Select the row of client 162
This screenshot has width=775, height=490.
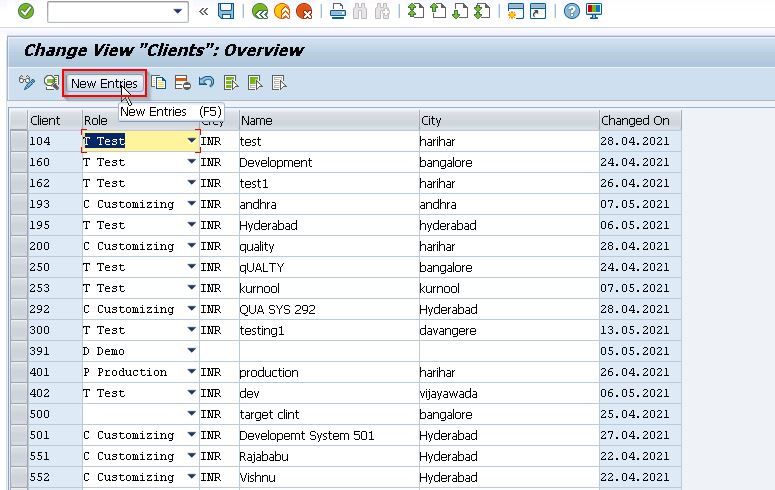(x=18, y=183)
